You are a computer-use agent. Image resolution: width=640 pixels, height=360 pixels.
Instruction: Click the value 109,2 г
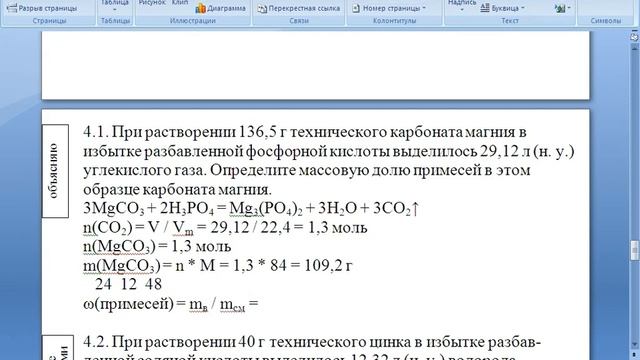click(x=328, y=266)
